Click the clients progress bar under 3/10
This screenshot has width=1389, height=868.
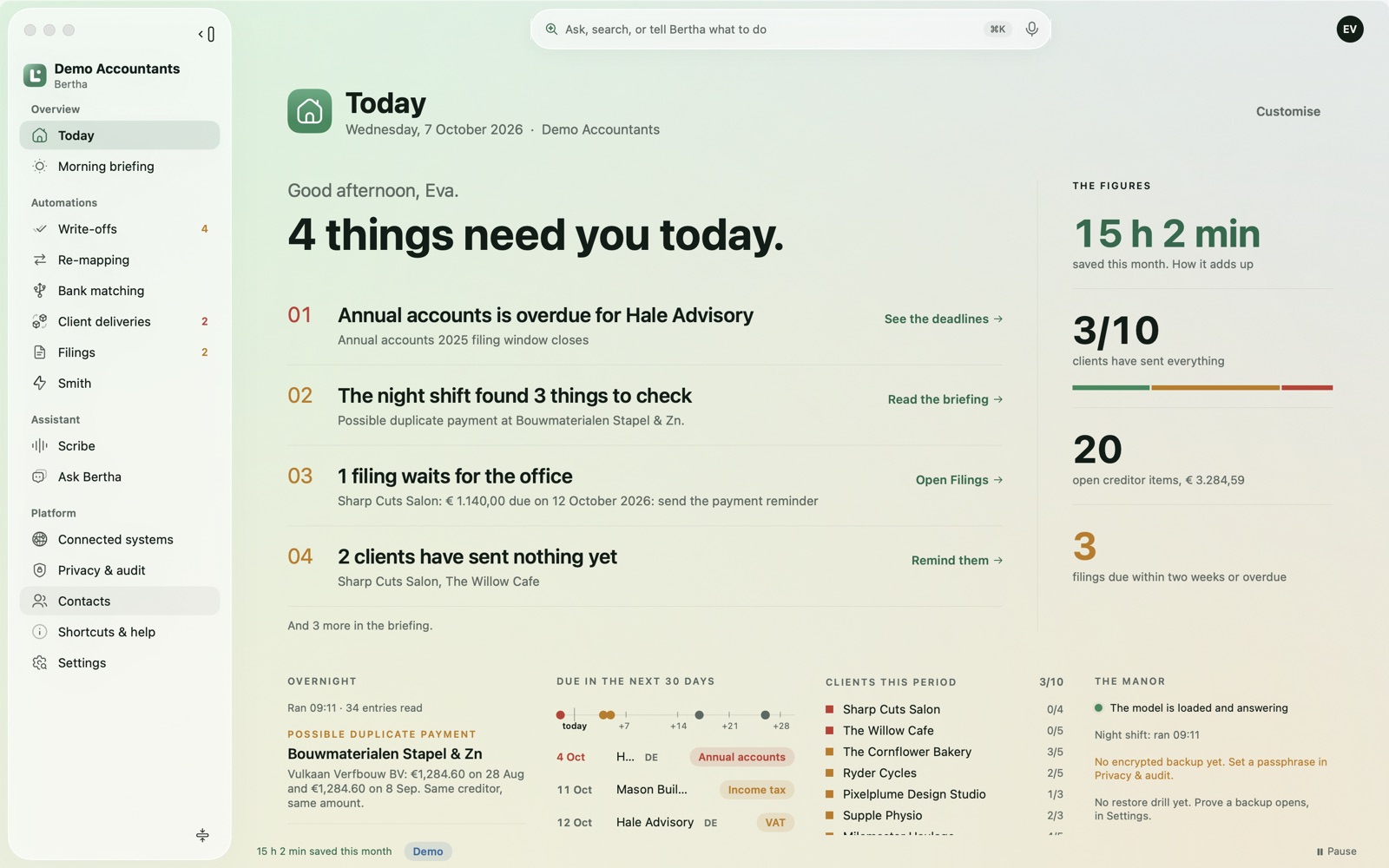click(x=1202, y=387)
